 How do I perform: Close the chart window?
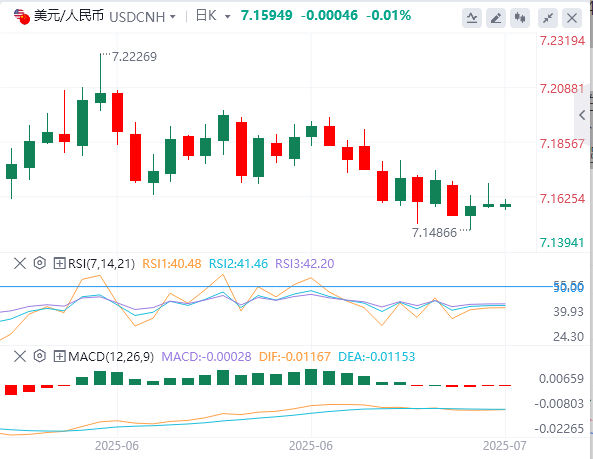click(572, 18)
